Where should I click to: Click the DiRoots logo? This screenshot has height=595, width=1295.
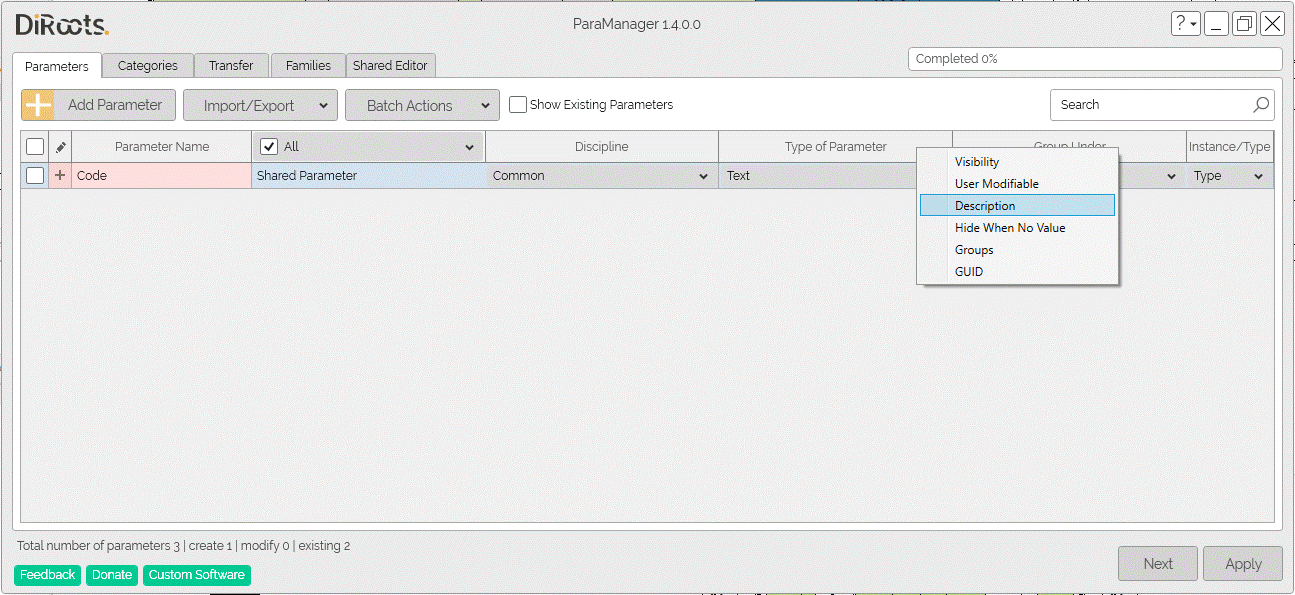(x=60, y=24)
